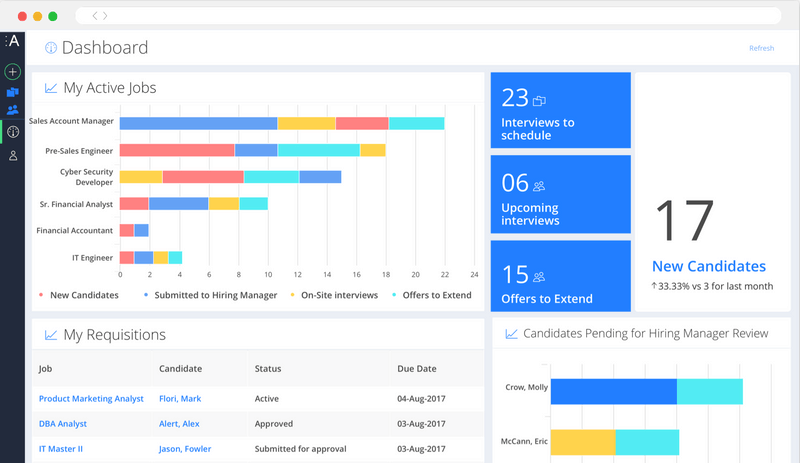Open the Interviews to schedule tile
The width and height of the screenshot is (800, 463).
[x=560, y=110]
